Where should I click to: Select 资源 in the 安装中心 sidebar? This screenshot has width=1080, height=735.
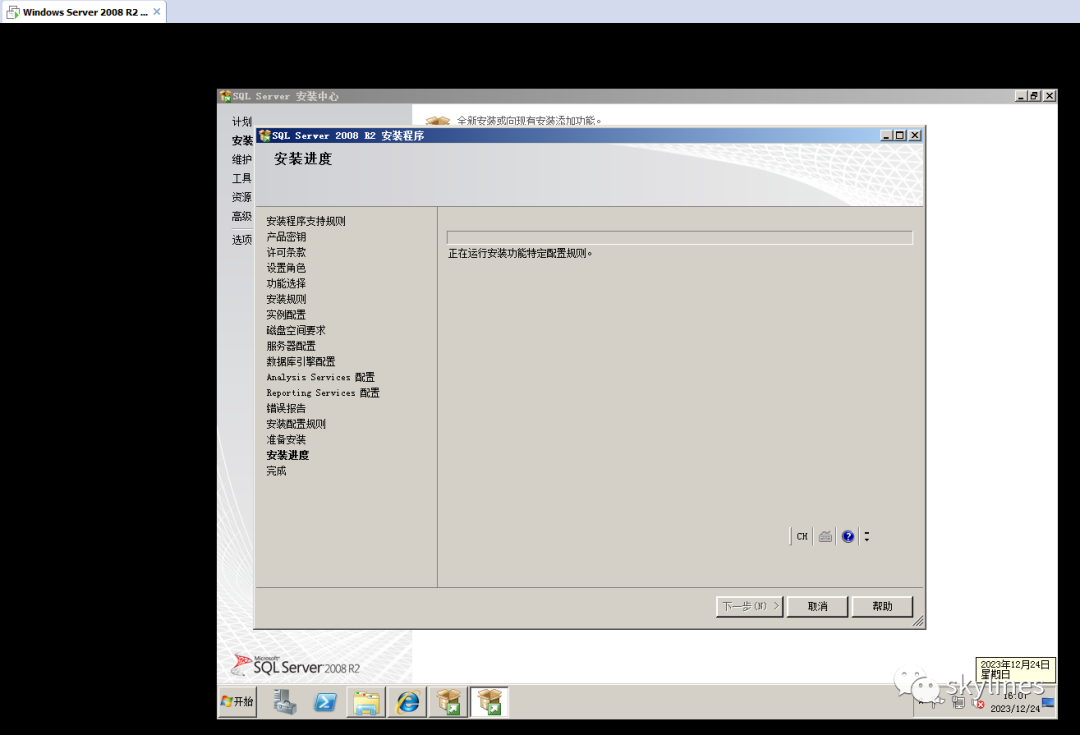[x=242, y=197]
